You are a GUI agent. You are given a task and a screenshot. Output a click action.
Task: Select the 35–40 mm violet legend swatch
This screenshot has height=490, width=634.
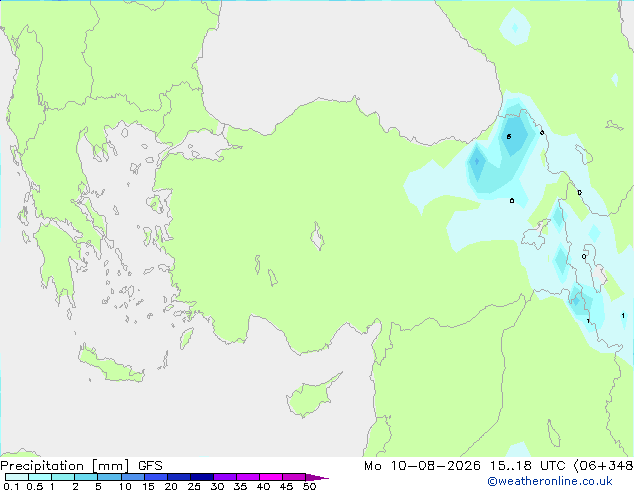[247, 477]
